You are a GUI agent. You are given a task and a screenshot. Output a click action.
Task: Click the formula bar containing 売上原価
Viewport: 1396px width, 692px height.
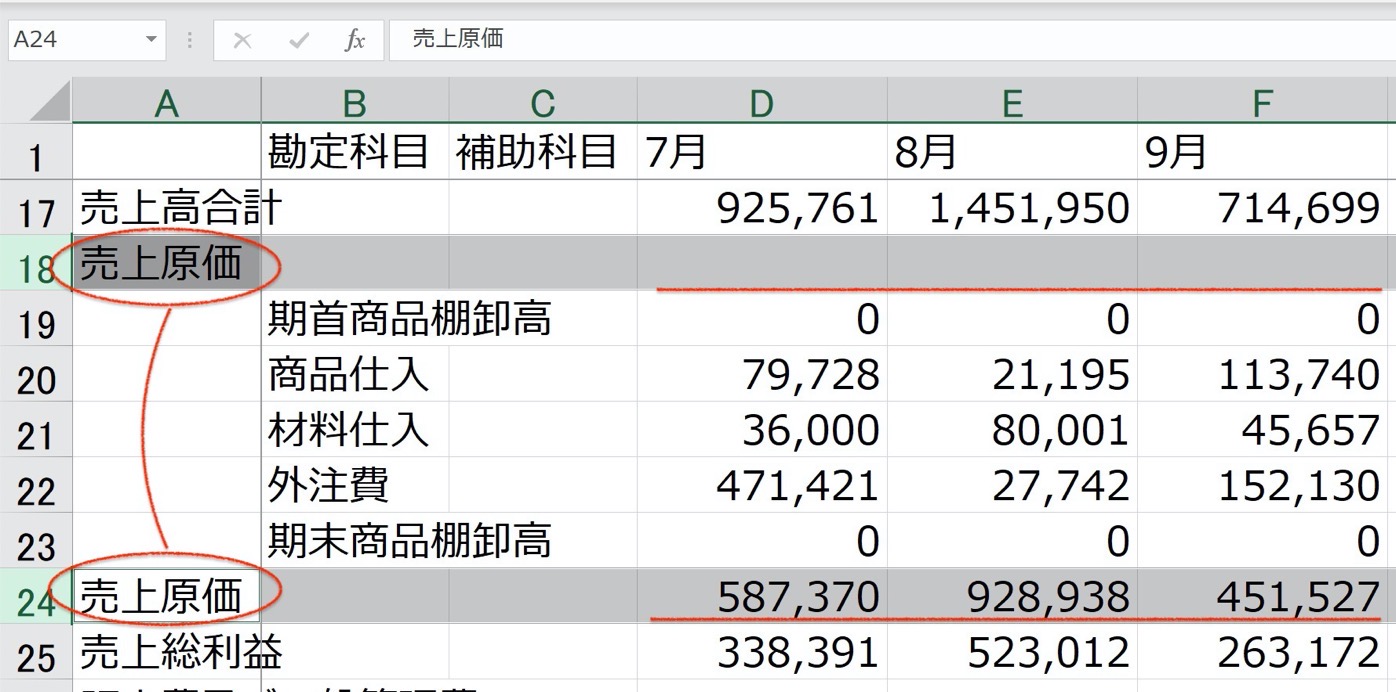pyautogui.click(x=892, y=41)
